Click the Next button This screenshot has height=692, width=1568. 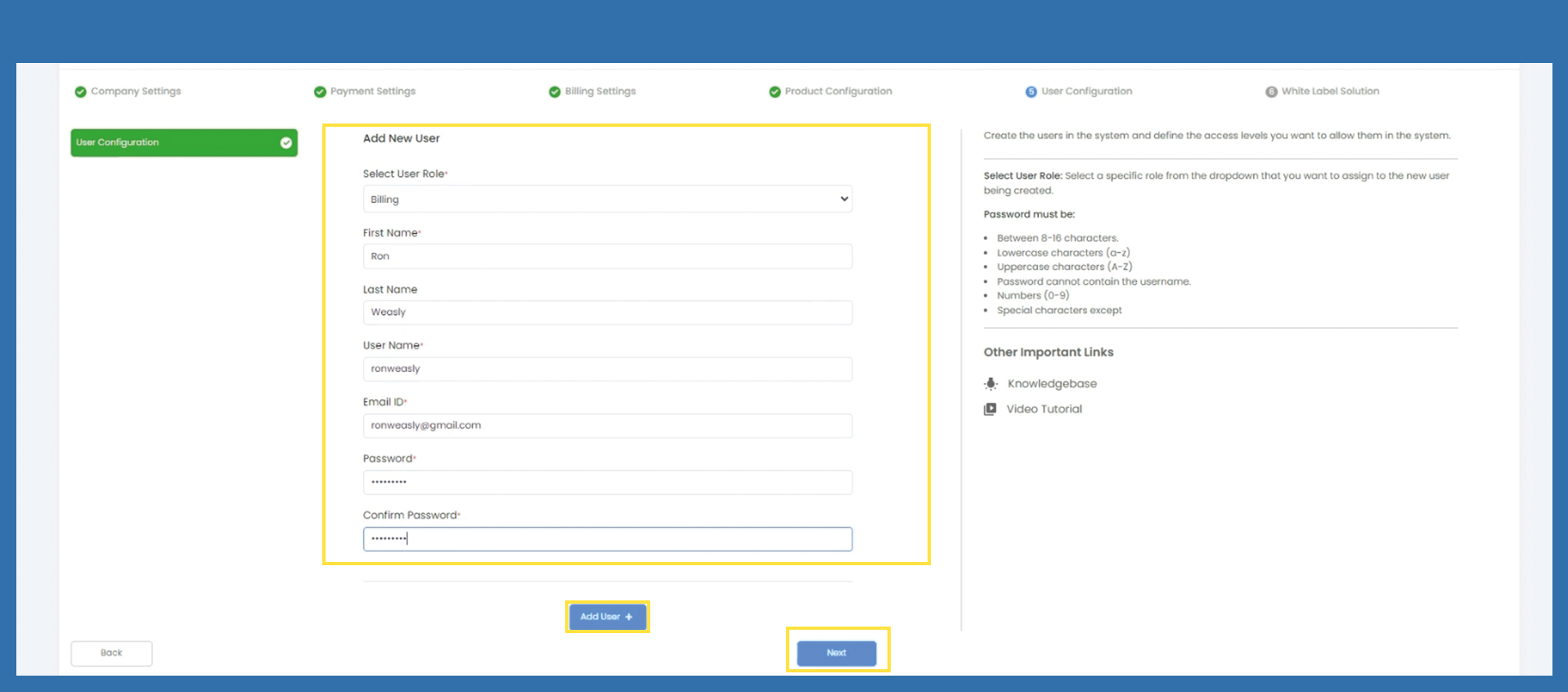[x=836, y=653]
